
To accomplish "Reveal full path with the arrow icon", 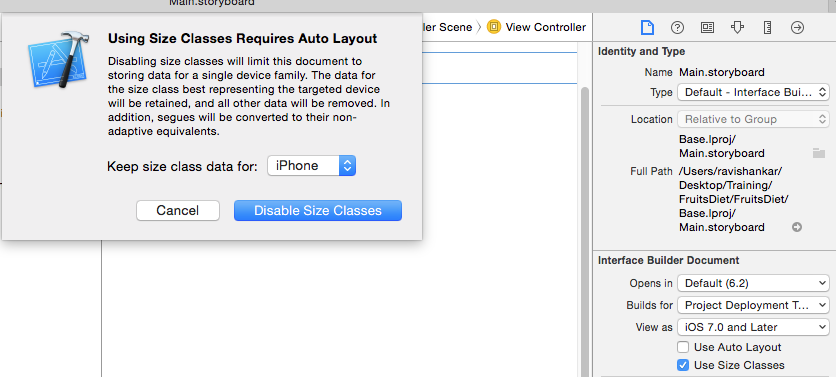I will (x=797, y=228).
